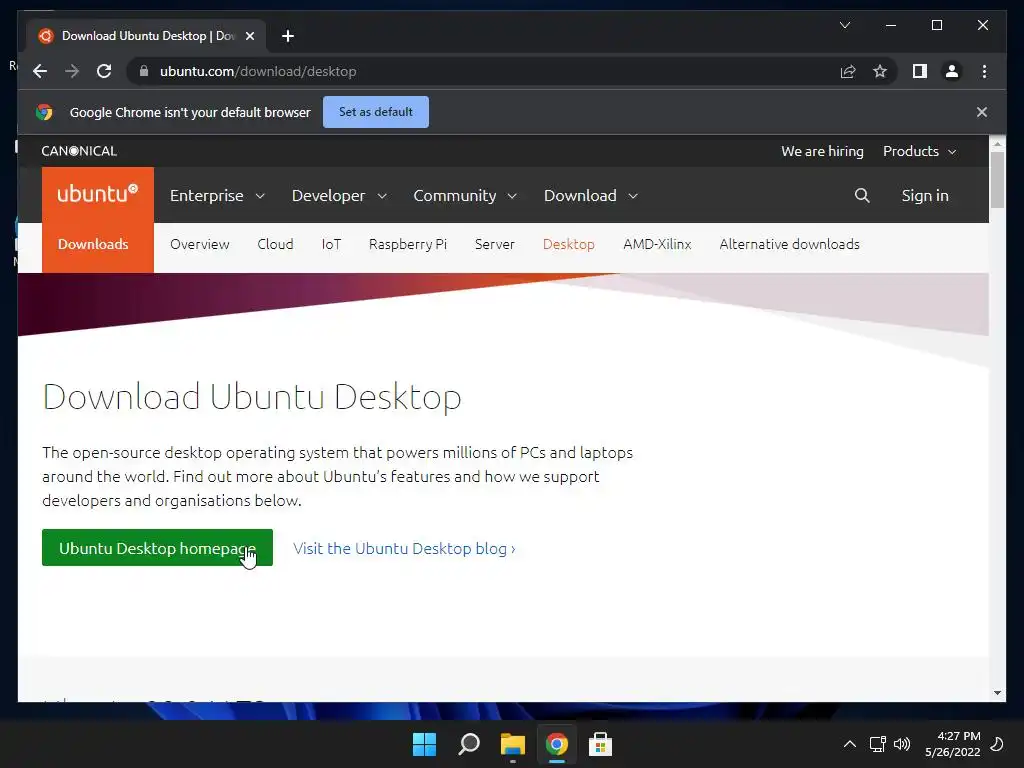Click the orange Ubuntu logo
Viewport: 1024px width, 768px height.
[98, 195]
